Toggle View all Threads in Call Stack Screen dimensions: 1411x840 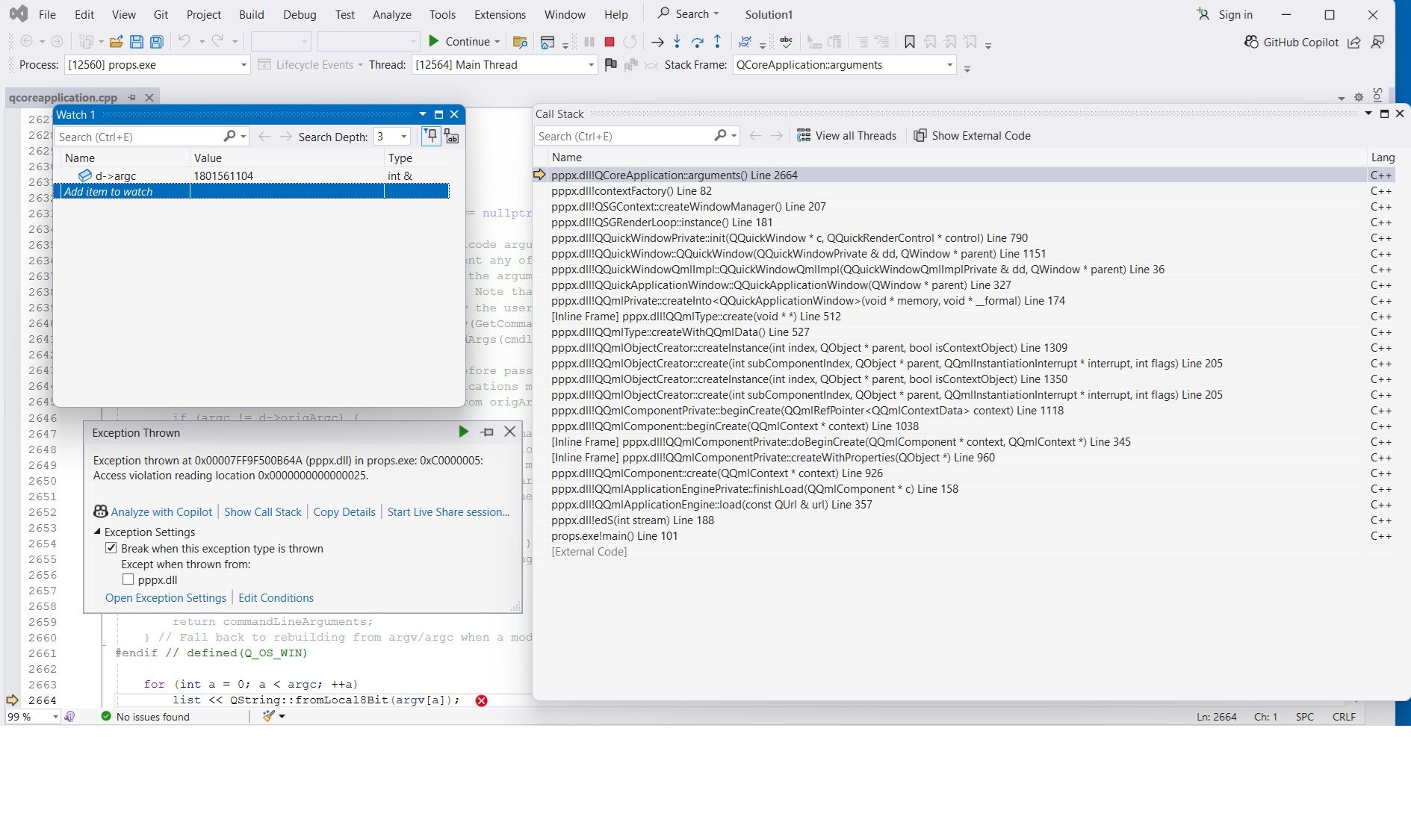(846, 135)
